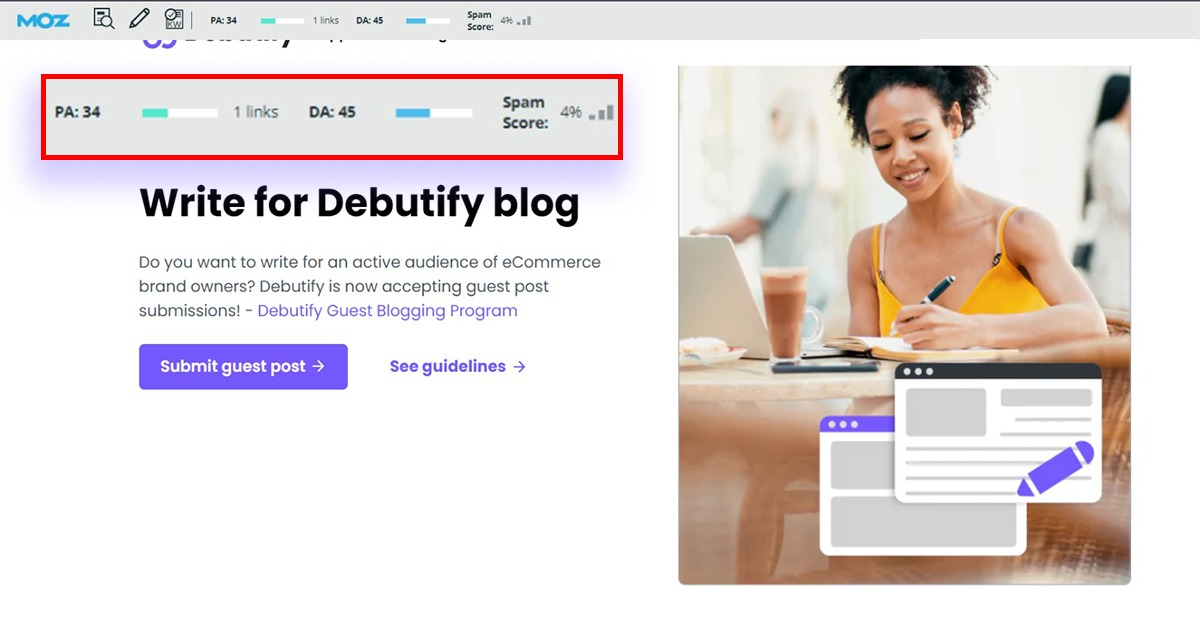Screen dimensions: 1200x628
Task: Click the DA: 45 value in top toolbar
Action: tap(369, 20)
